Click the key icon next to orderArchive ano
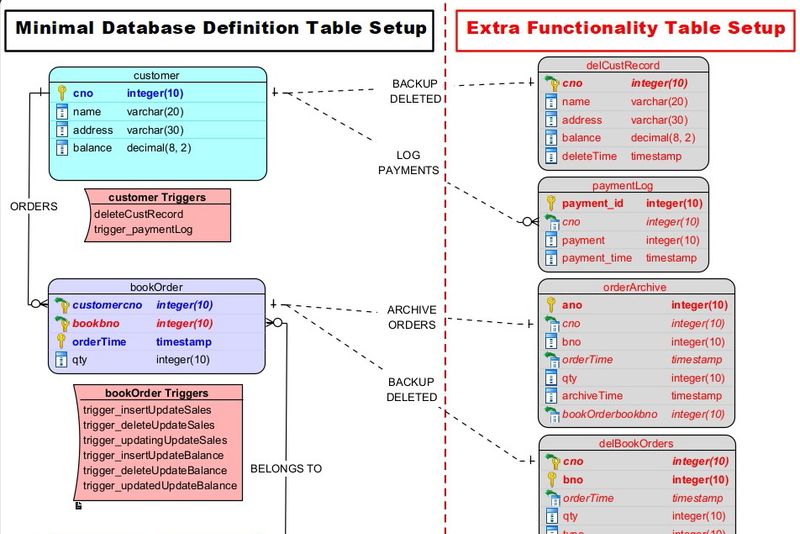This screenshot has width=800, height=534. tap(550, 305)
